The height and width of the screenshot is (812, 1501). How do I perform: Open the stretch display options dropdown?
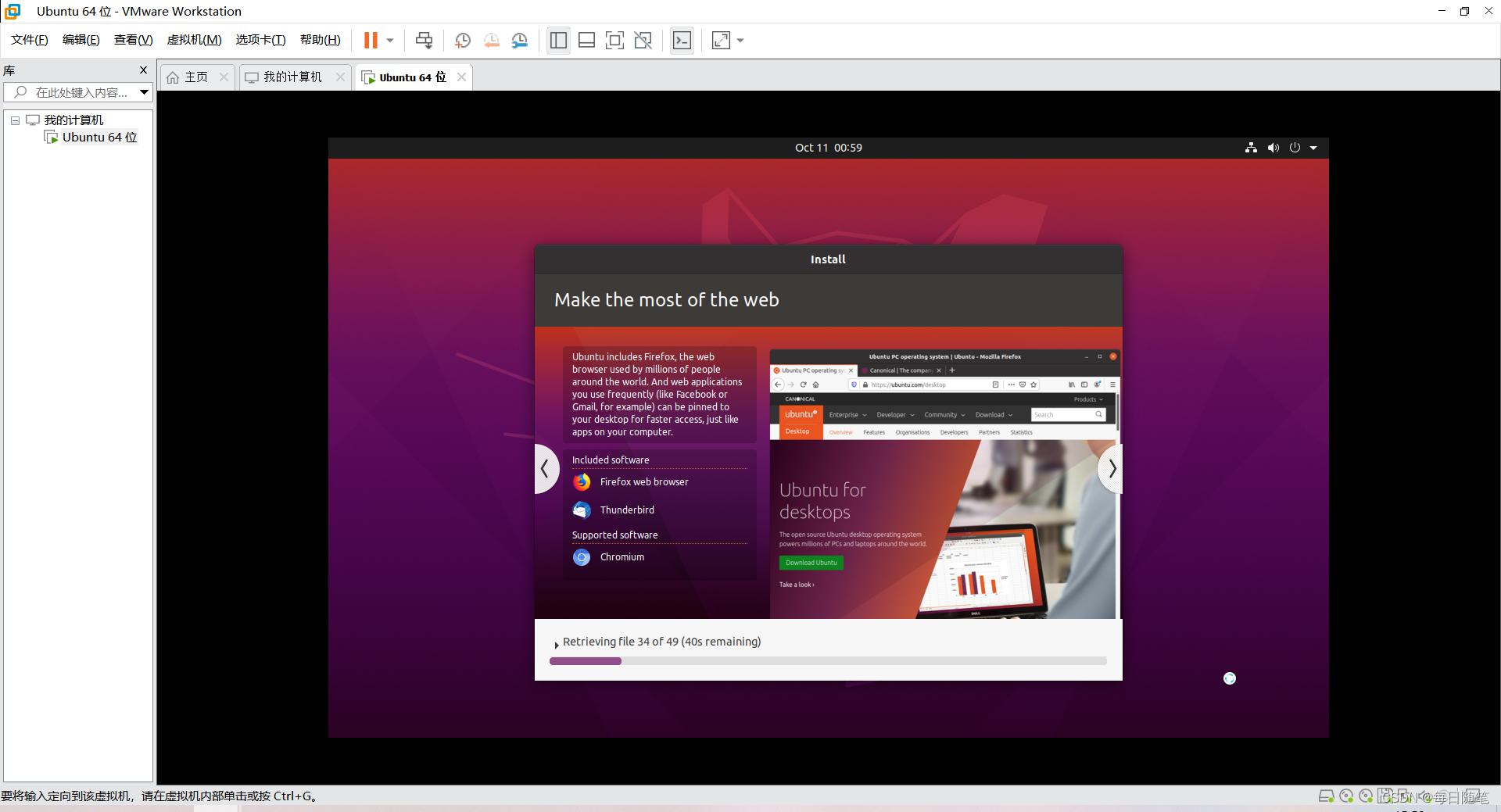(740, 40)
